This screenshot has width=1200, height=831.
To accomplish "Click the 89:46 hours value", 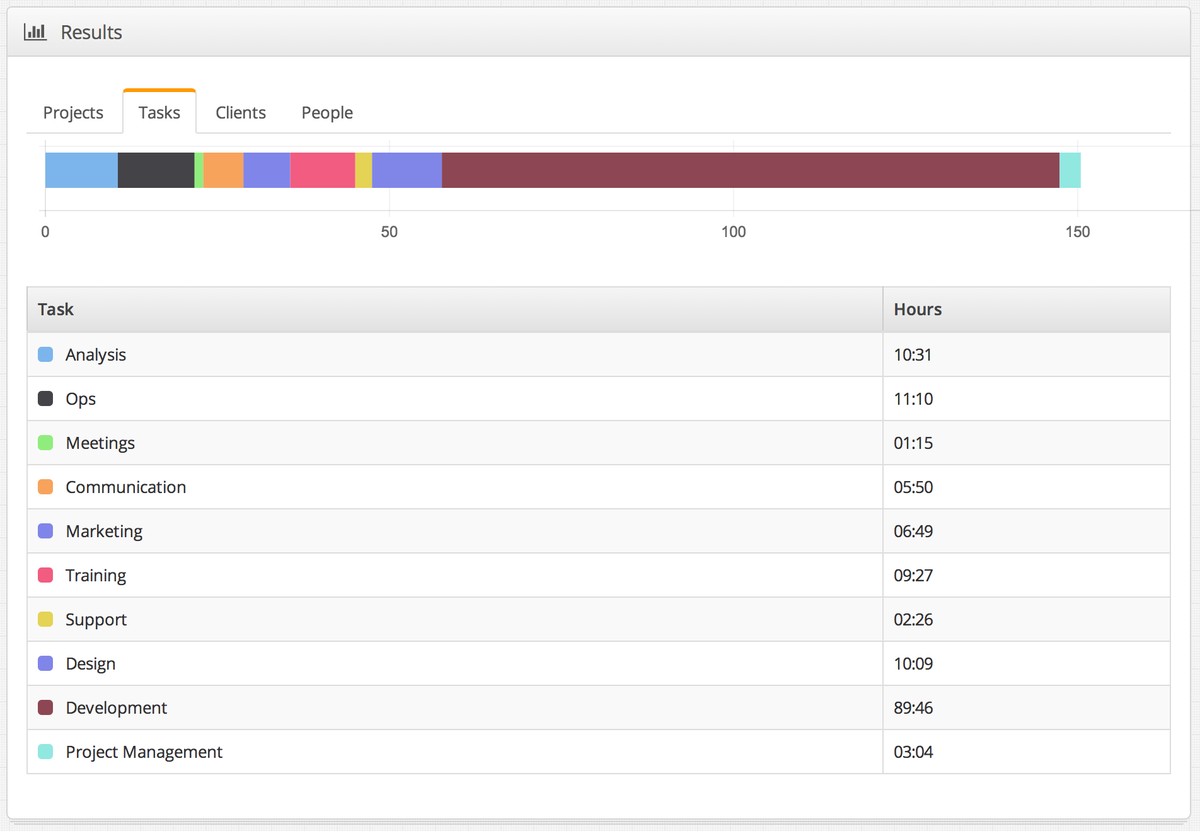I will pyautogui.click(x=913, y=707).
